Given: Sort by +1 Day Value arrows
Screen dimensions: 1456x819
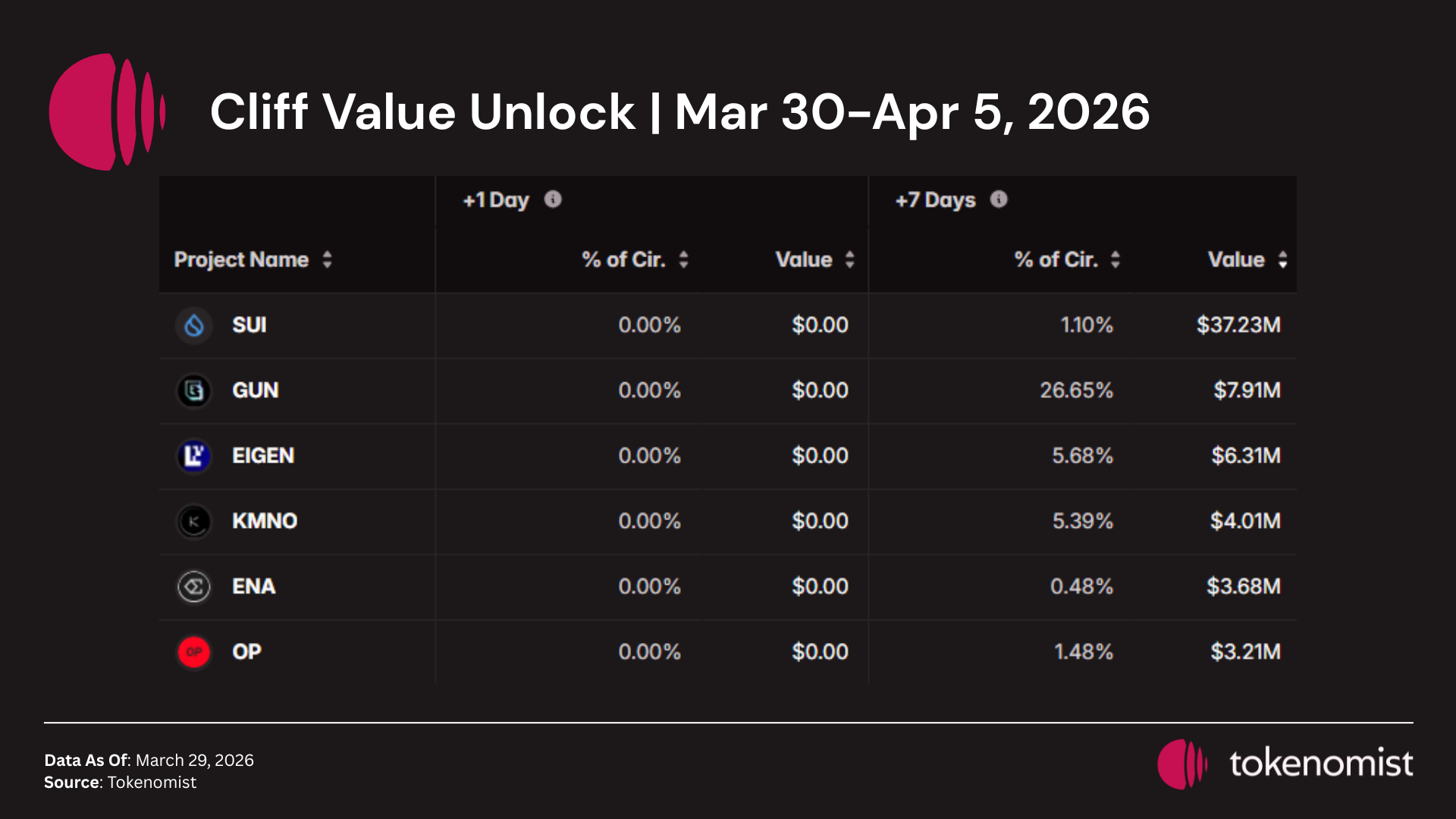Looking at the screenshot, I should 849,260.
